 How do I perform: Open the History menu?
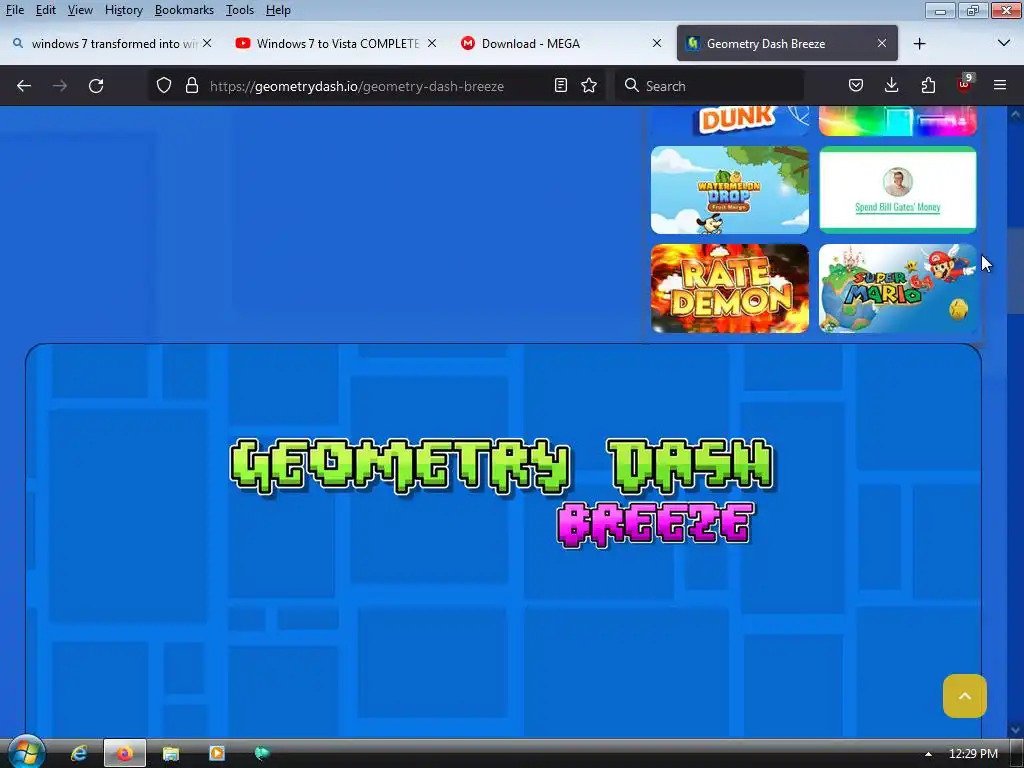[123, 10]
